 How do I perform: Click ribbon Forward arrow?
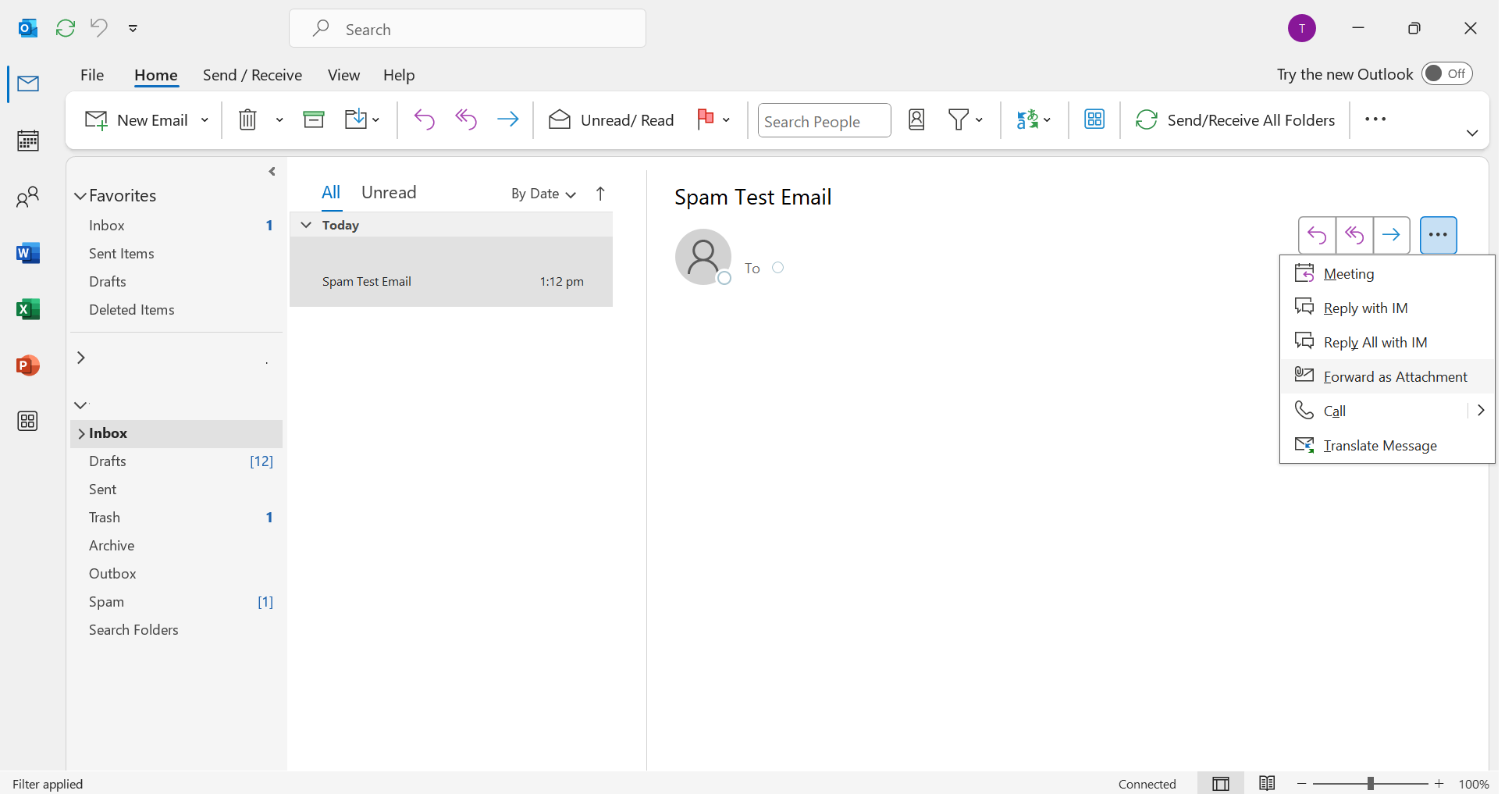click(508, 119)
